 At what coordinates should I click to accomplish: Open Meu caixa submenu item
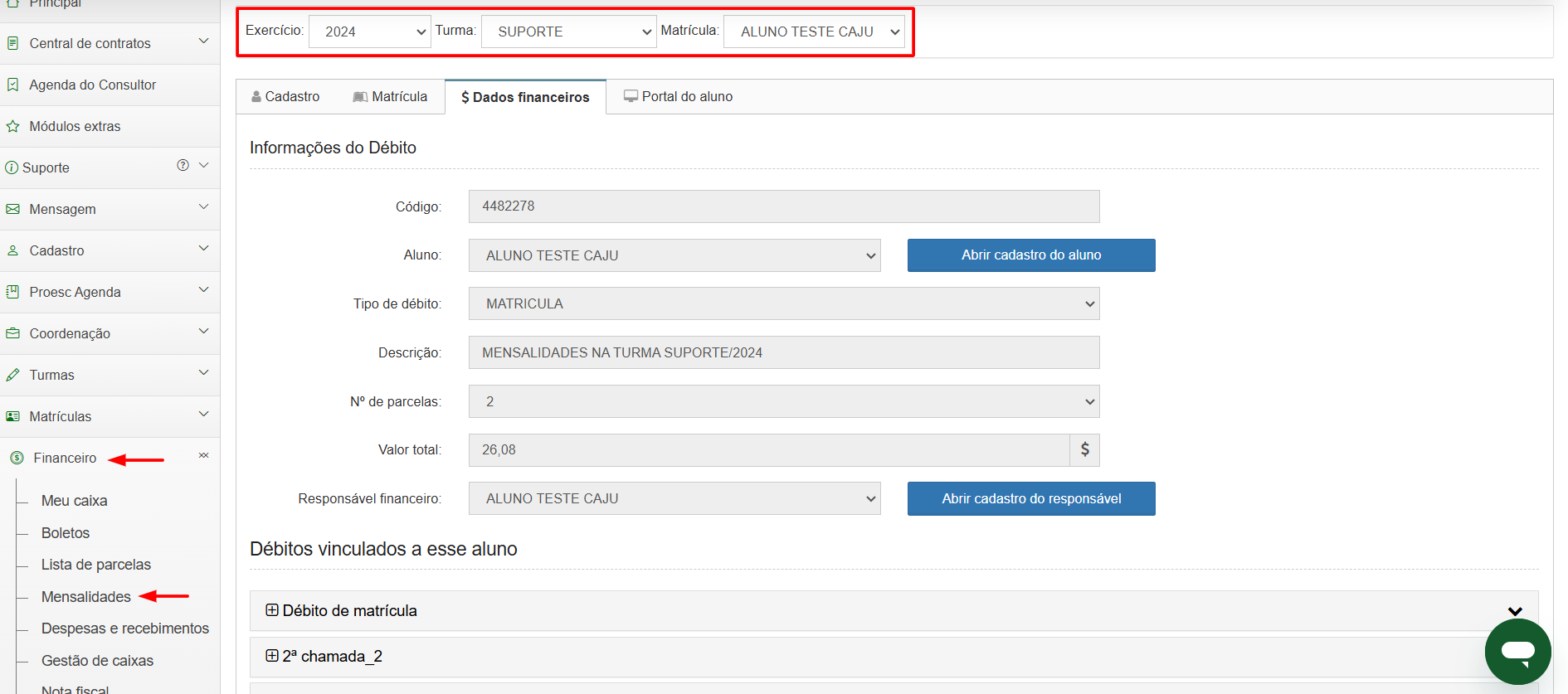click(75, 501)
